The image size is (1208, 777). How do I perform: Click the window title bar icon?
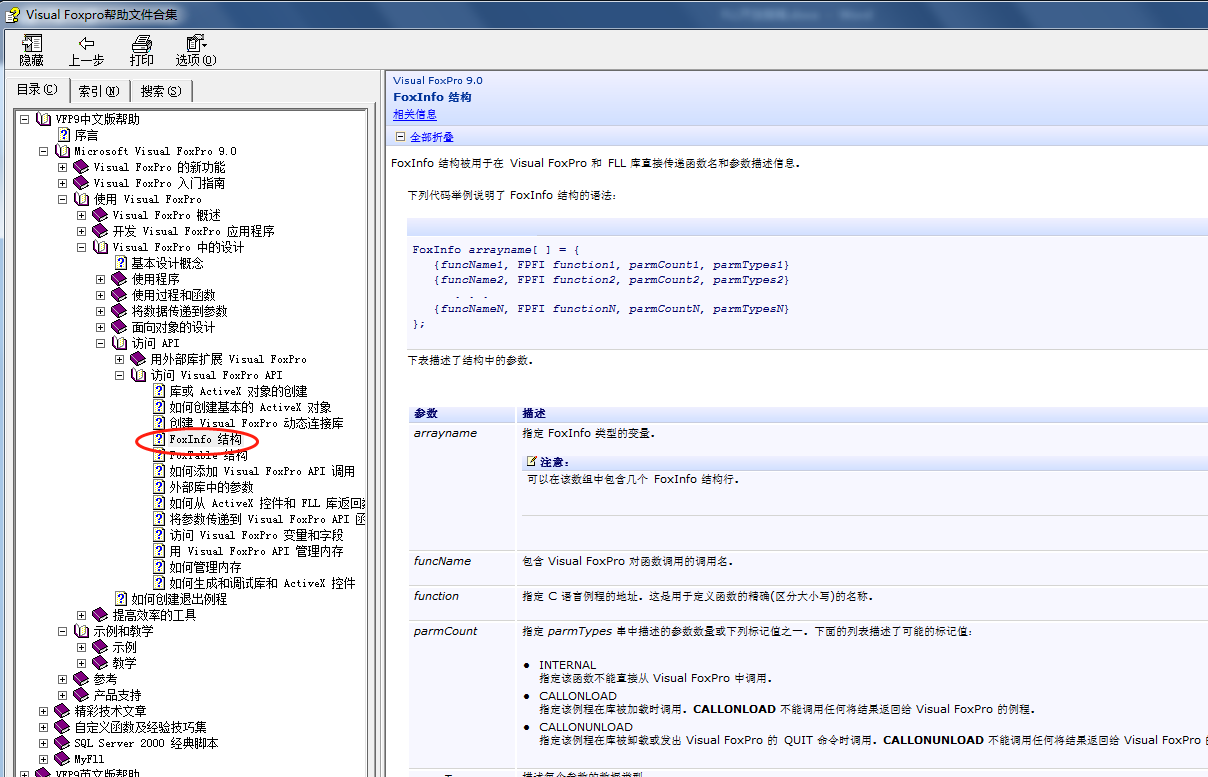coord(13,14)
